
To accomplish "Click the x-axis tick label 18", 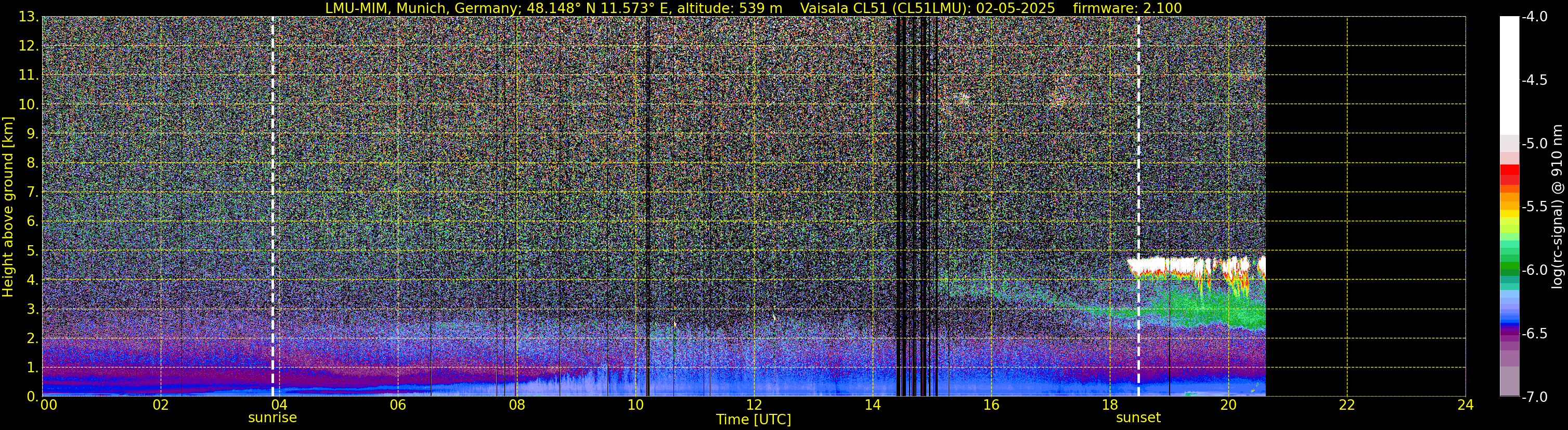I will 1110,405.
